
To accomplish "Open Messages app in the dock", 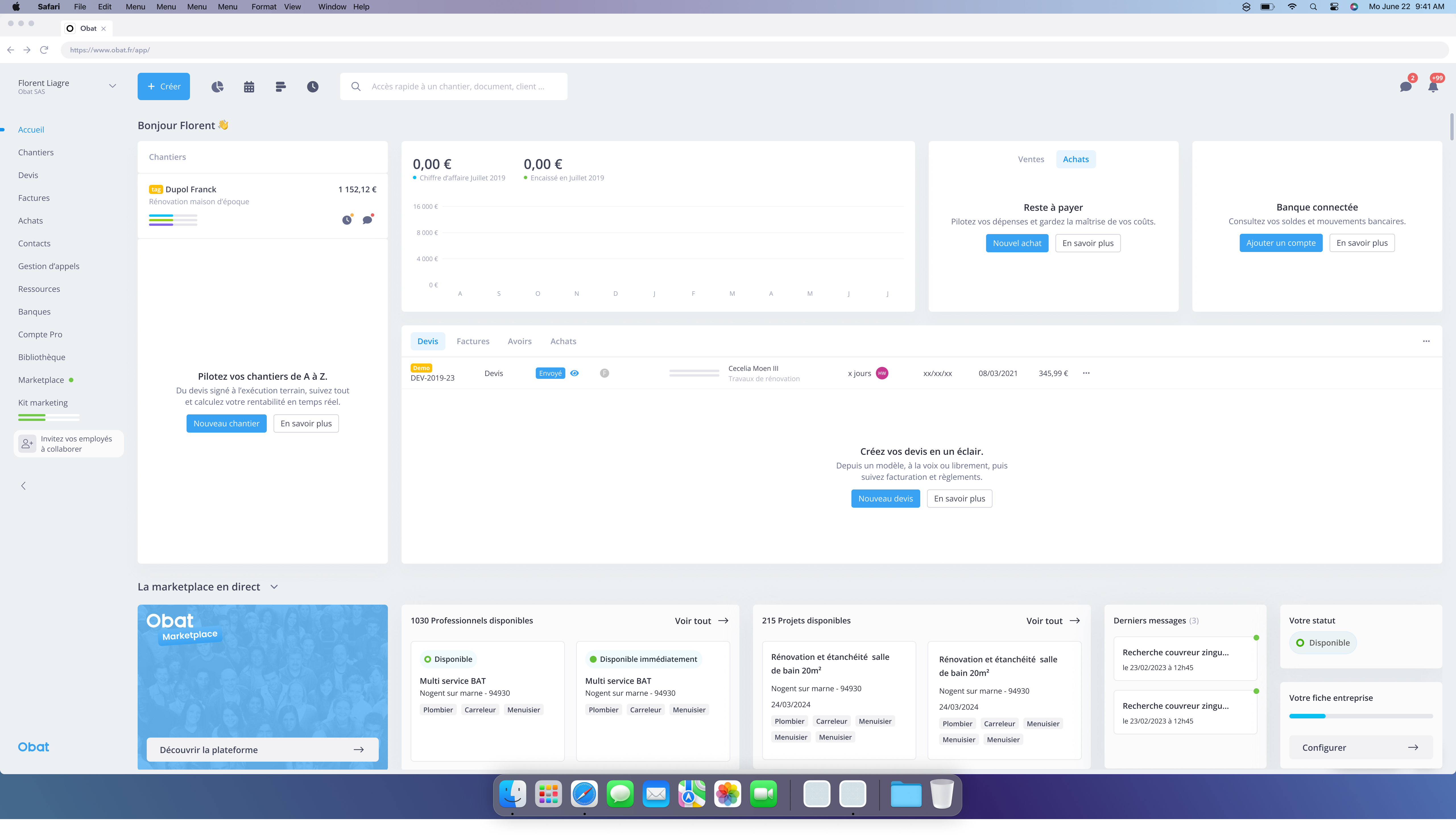I will click(x=620, y=795).
